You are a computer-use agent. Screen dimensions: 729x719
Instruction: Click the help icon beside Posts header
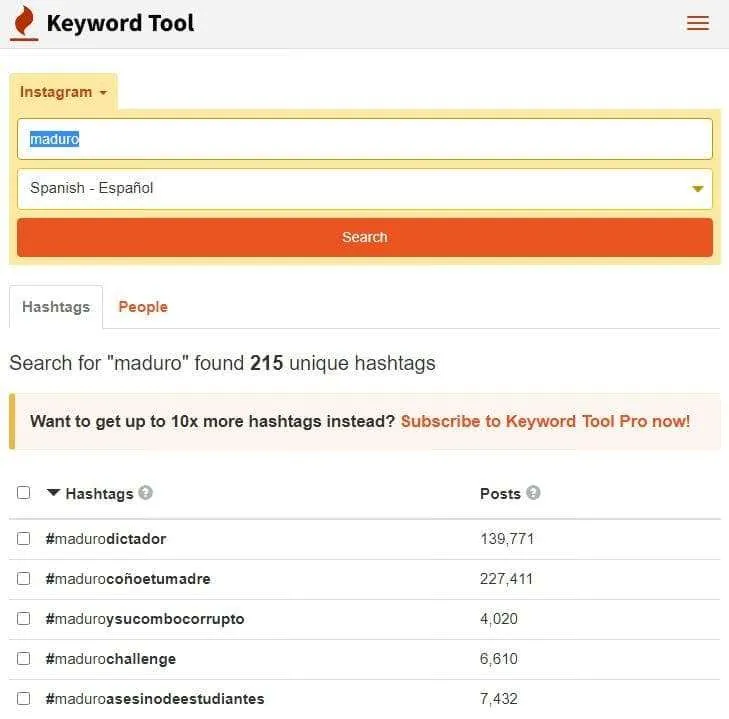[x=533, y=493]
